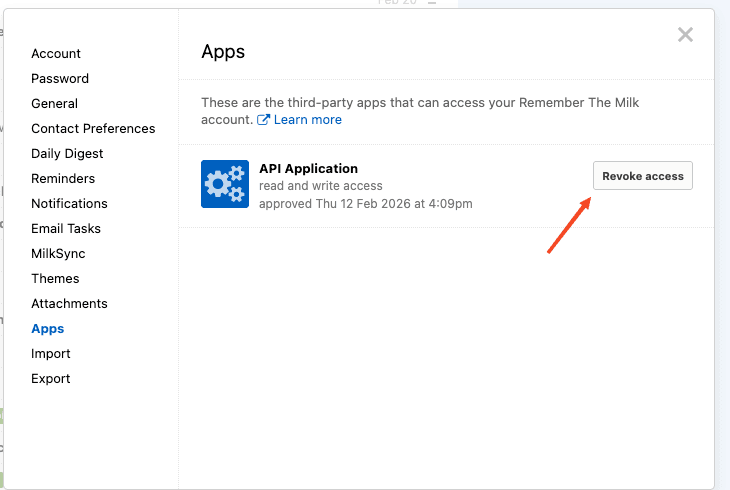Open the Account settings section
730x490 pixels.
56,54
